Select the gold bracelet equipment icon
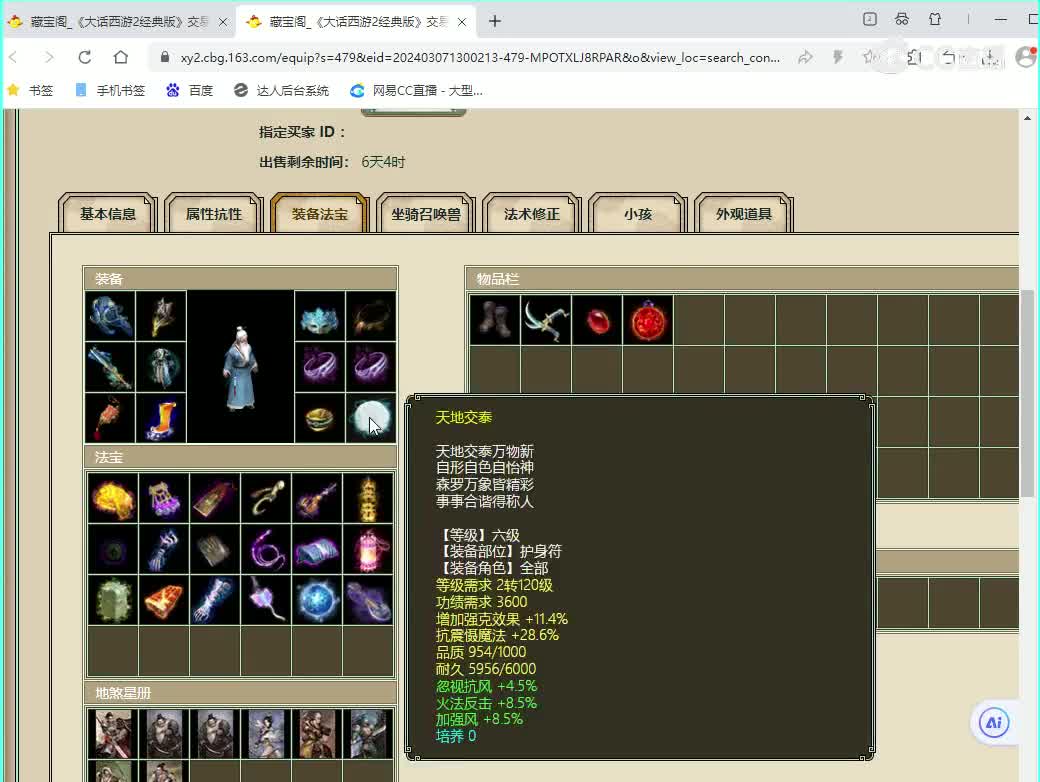Viewport: 1040px width, 782px height. pyautogui.click(x=320, y=418)
